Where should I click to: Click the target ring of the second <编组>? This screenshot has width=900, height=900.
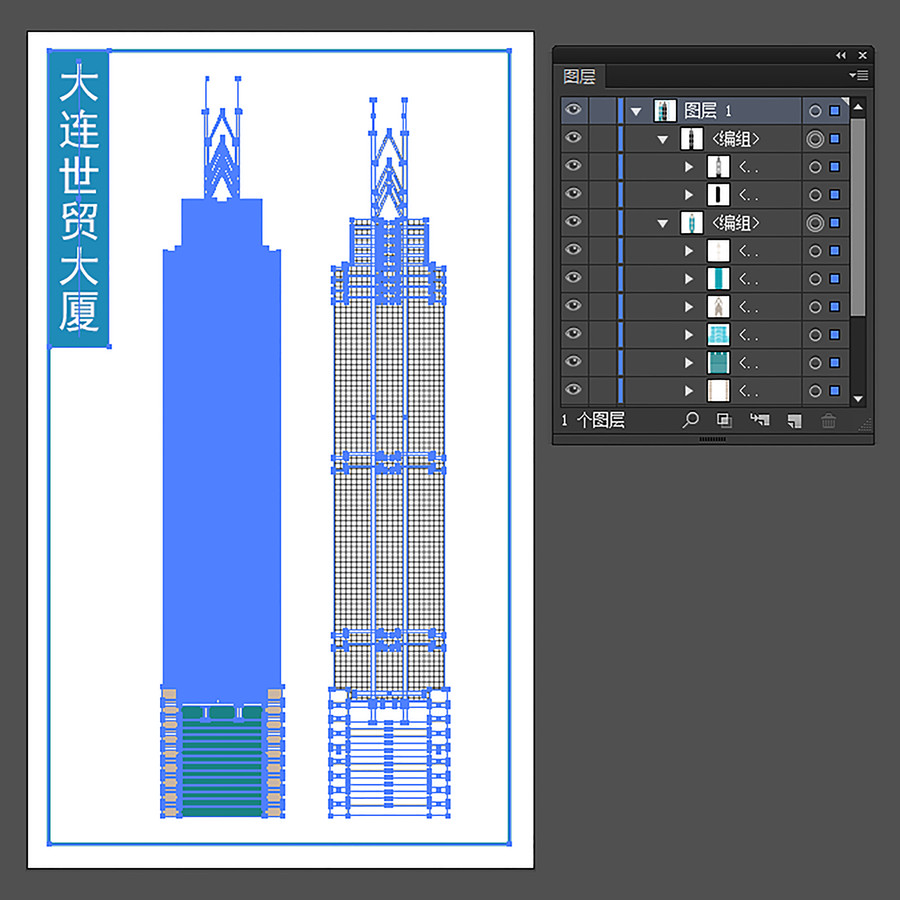[815, 223]
